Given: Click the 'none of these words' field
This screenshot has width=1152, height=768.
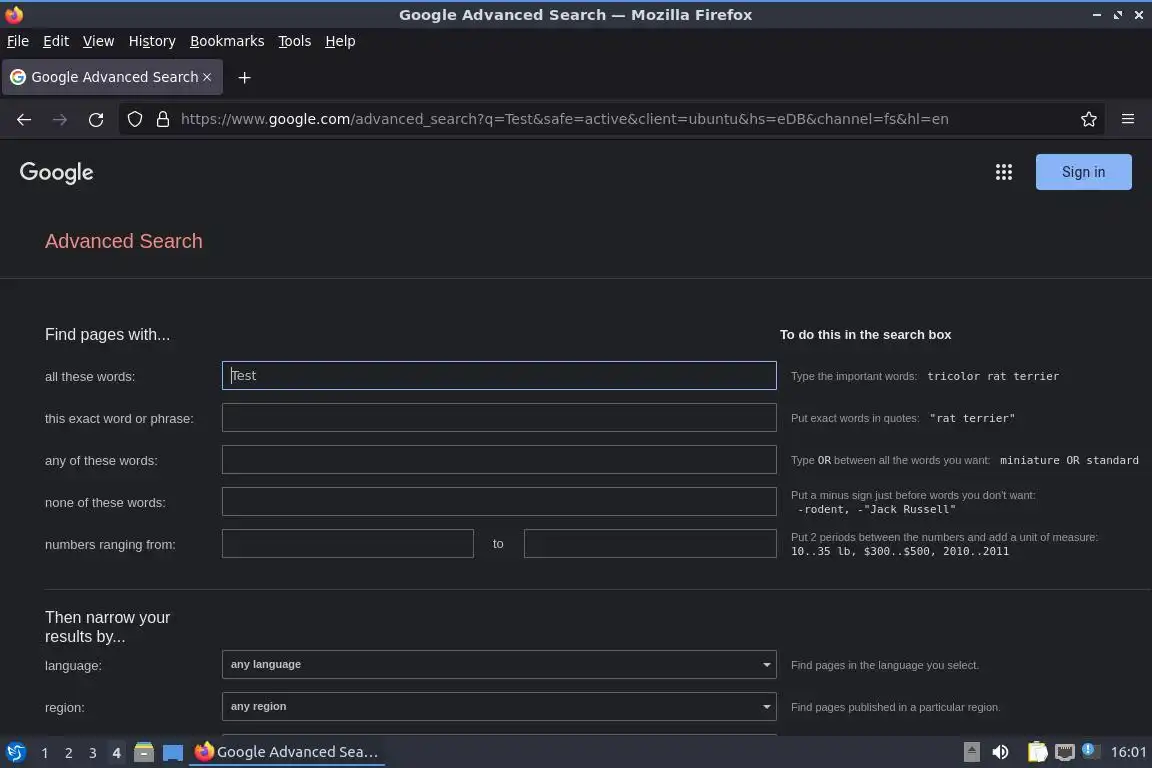Looking at the screenshot, I should pos(499,501).
